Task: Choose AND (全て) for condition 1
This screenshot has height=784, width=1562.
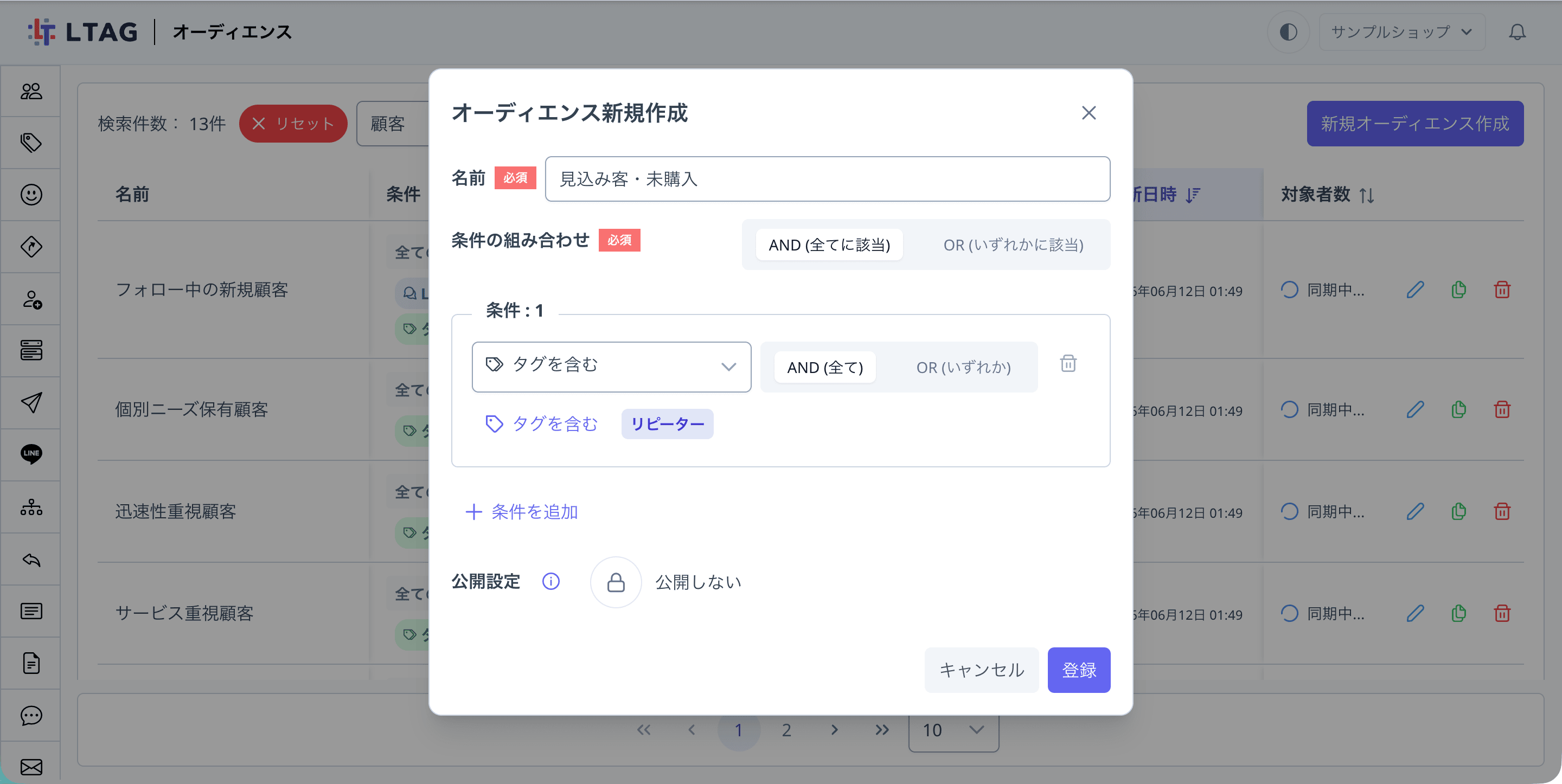Action: (x=824, y=368)
